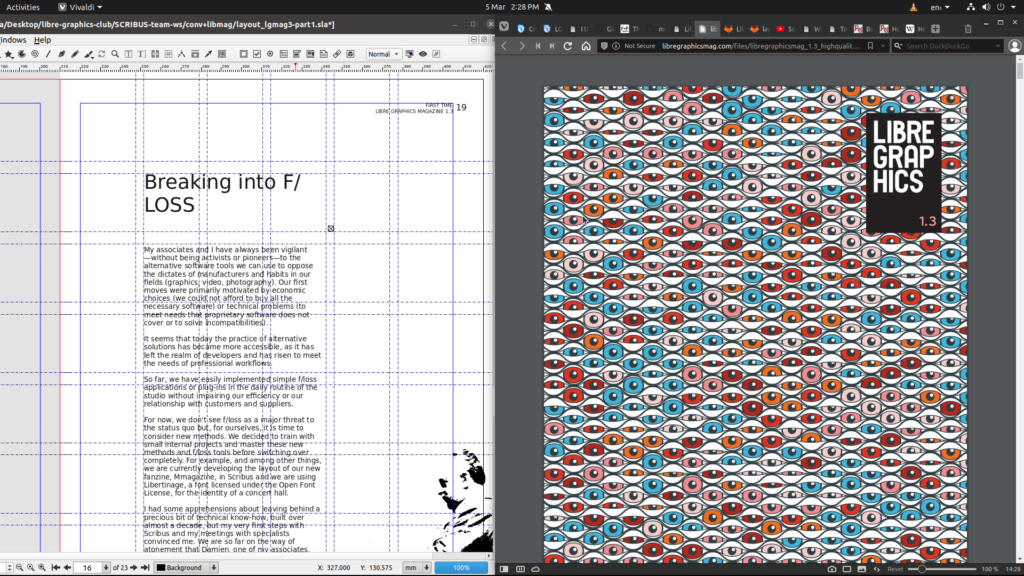Insert a PDF list box field
This screenshot has width=1024, height=576.
coord(310,54)
